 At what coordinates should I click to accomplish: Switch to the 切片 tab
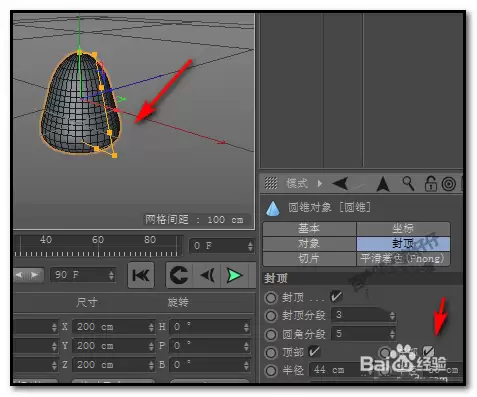[309, 258]
